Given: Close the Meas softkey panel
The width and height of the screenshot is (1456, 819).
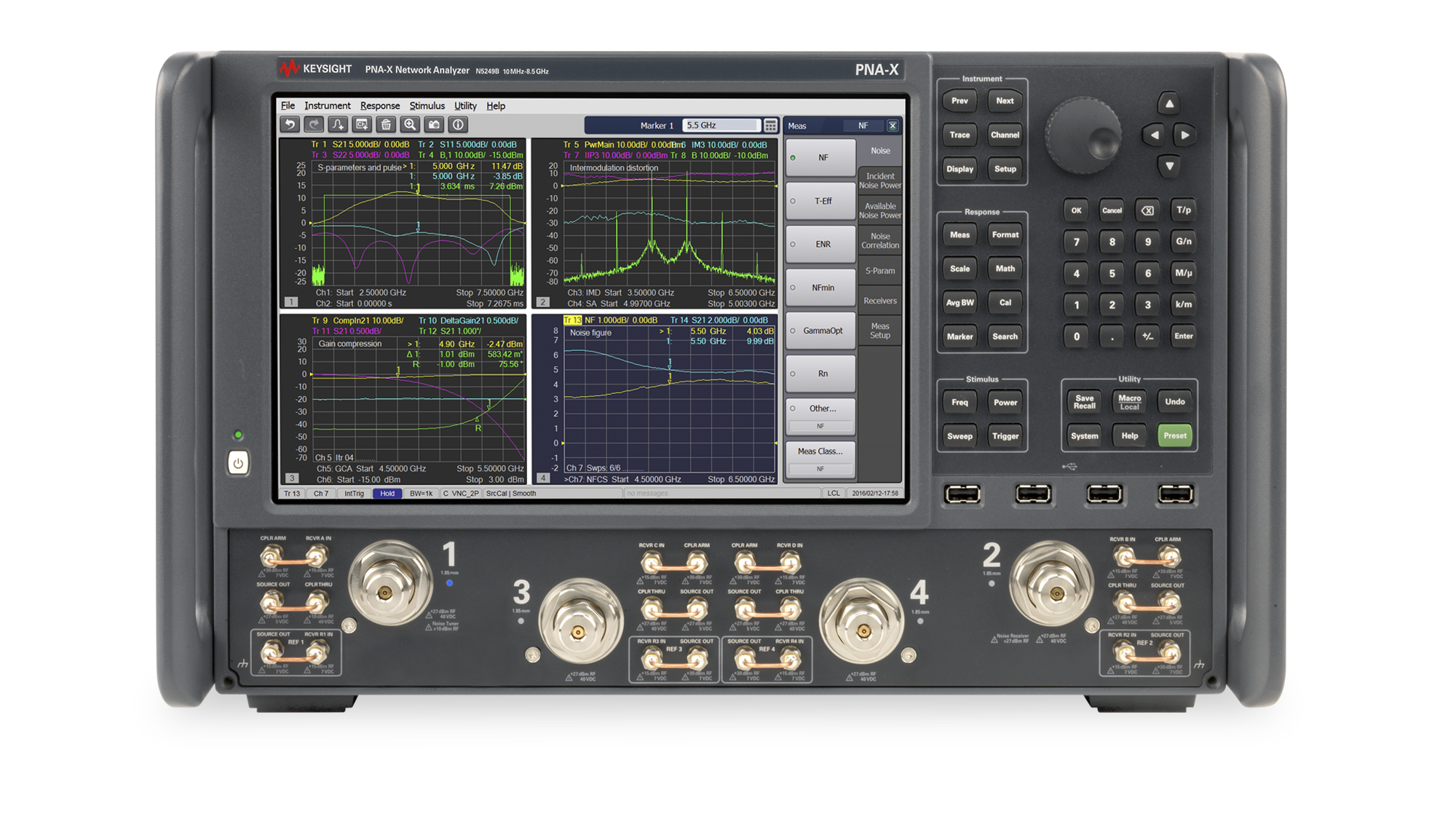Looking at the screenshot, I should (893, 126).
